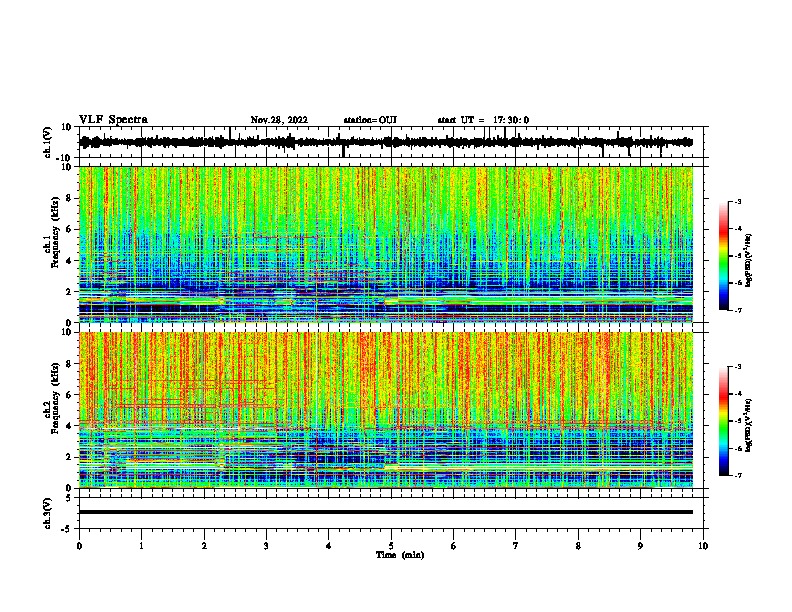Click the "start UT = 17:30:0" header text
The image size is (792, 612).
[x=483, y=120]
